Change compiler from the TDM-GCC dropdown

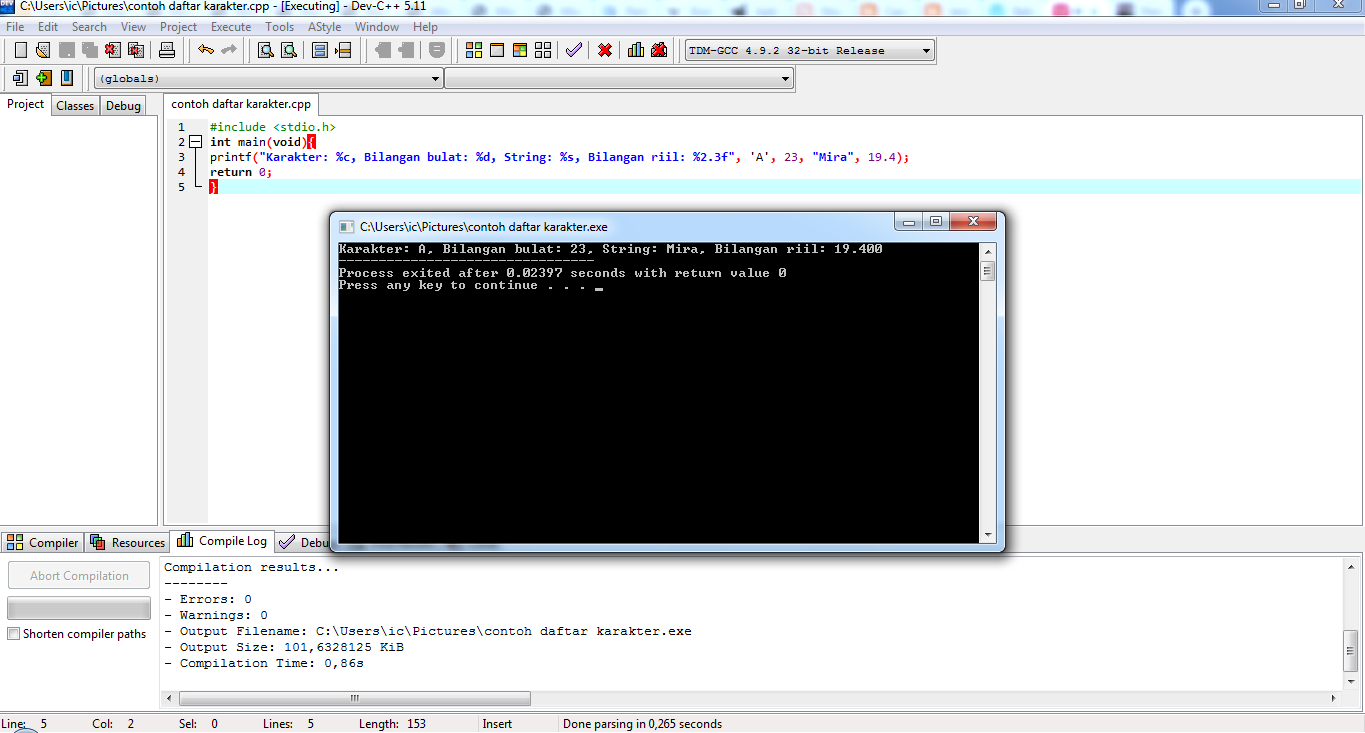[806, 50]
